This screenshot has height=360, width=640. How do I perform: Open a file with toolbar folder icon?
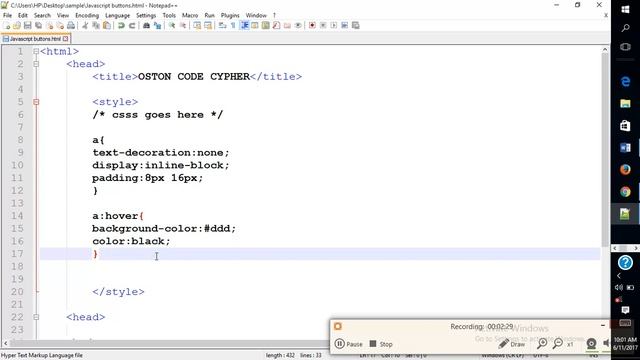[x=17, y=25]
